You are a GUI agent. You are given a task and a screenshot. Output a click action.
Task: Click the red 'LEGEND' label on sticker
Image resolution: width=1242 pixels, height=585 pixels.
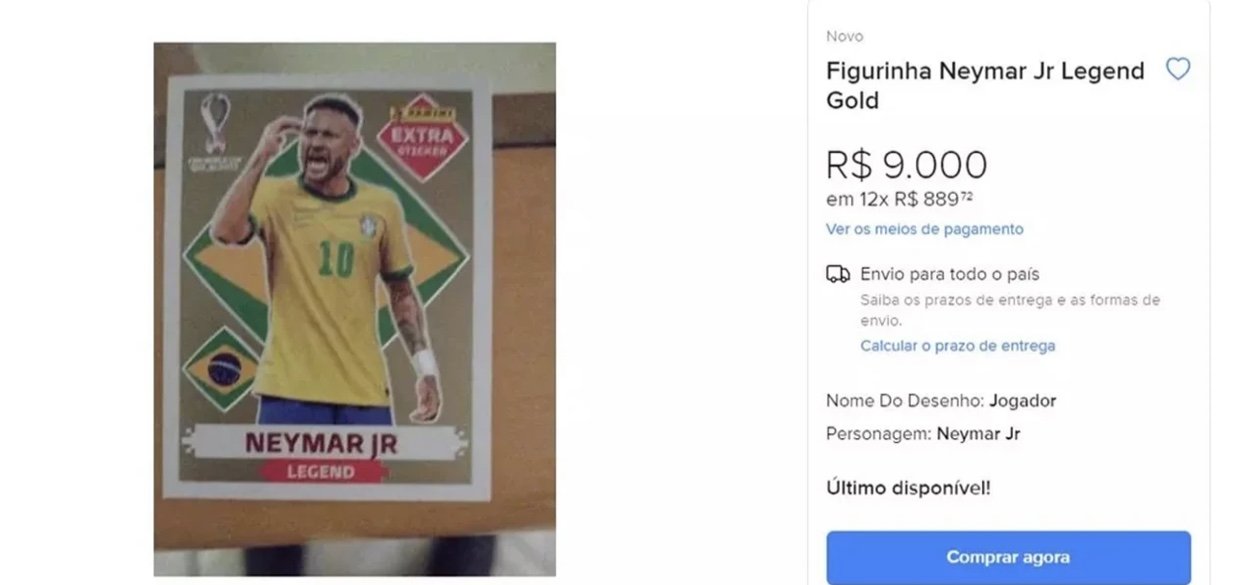[321, 471]
